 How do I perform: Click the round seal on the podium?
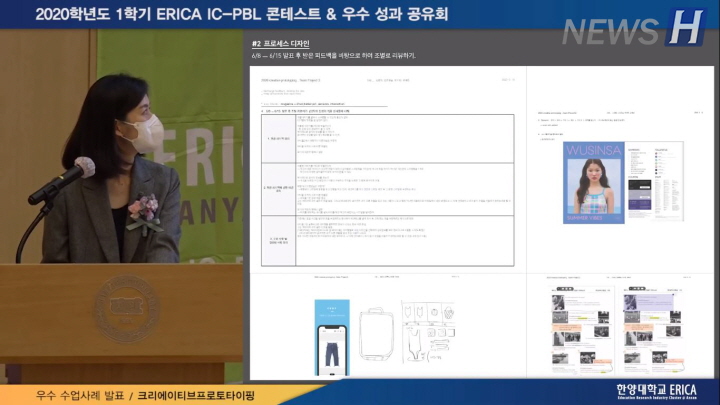[x=123, y=325]
